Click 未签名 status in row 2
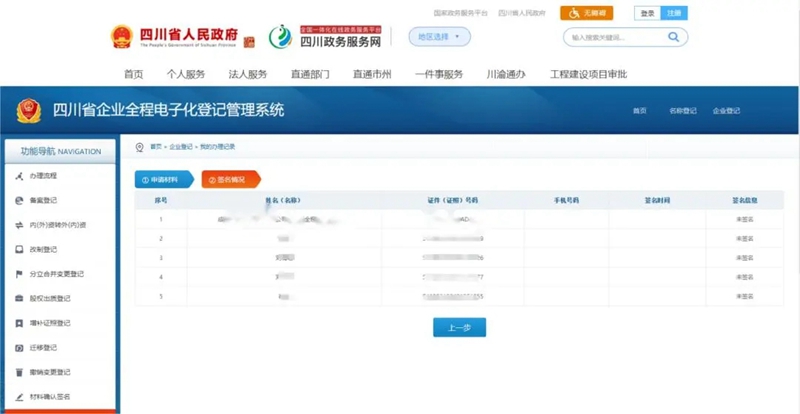 tap(745, 239)
